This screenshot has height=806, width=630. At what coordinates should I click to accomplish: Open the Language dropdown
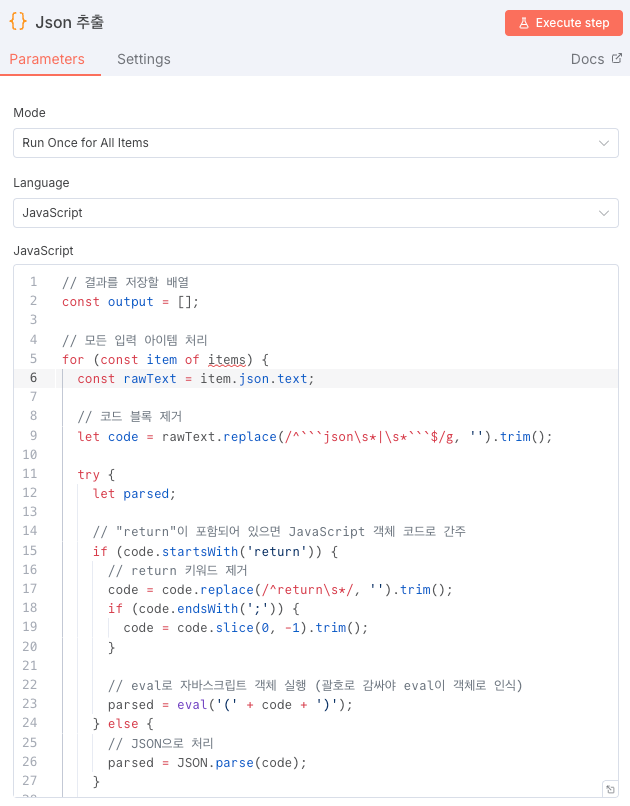click(316, 213)
